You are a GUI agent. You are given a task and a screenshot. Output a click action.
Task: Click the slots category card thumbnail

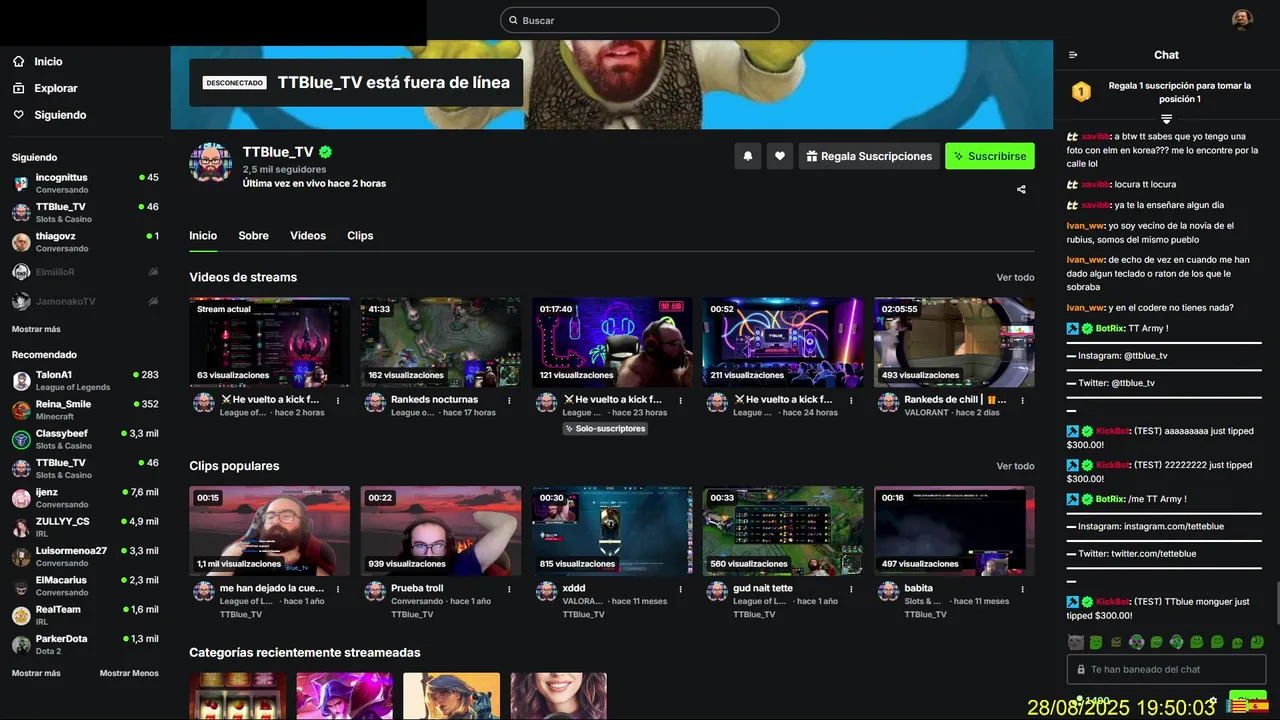[x=238, y=696]
